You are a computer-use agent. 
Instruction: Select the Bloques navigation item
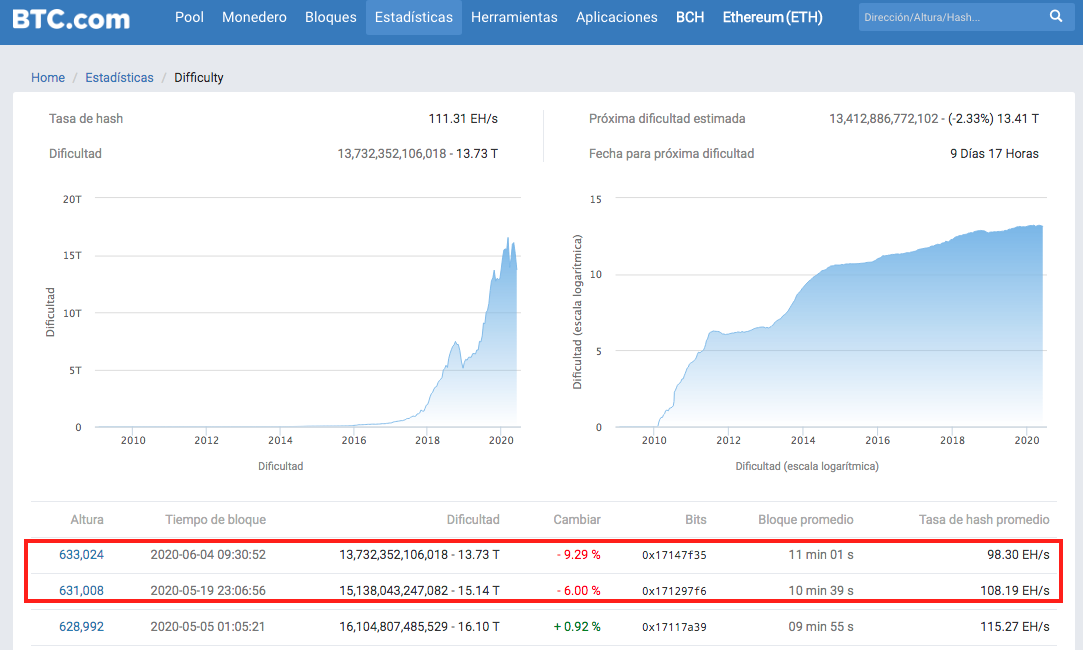[x=331, y=17]
